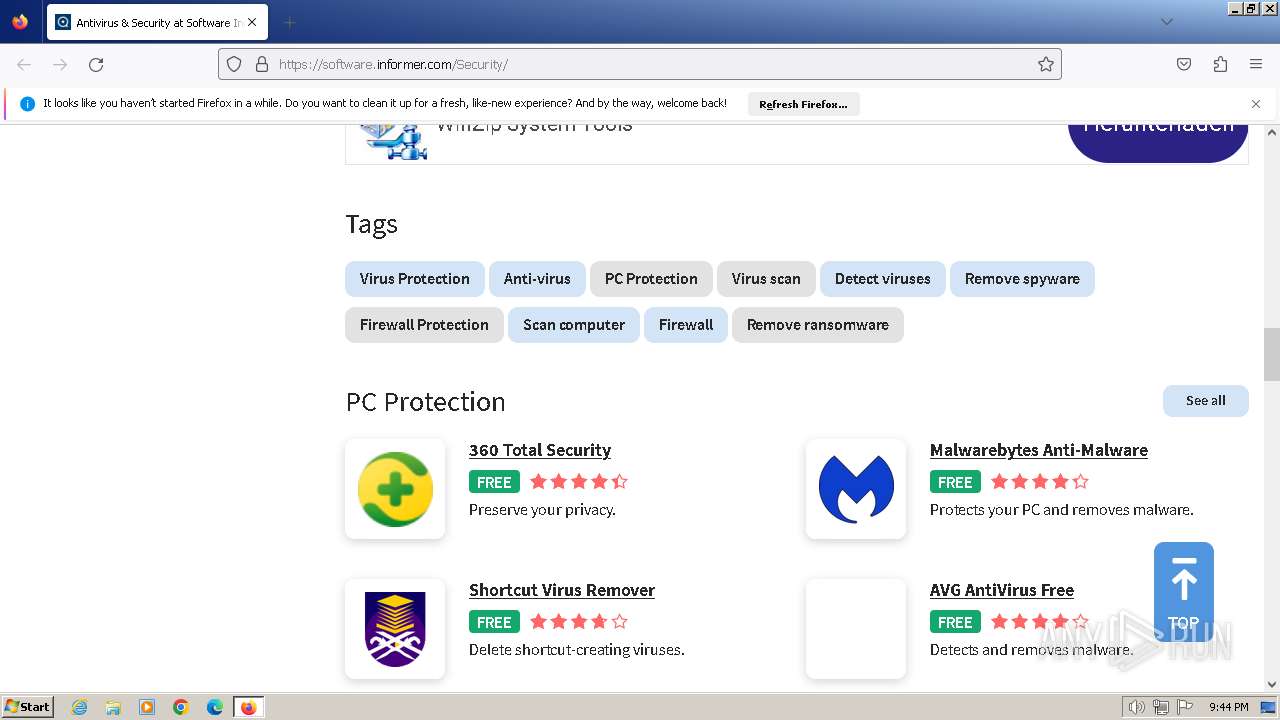
Task: Click the Firefox logo in title bar
Action: pyautogui.click(x=20, y=22)
